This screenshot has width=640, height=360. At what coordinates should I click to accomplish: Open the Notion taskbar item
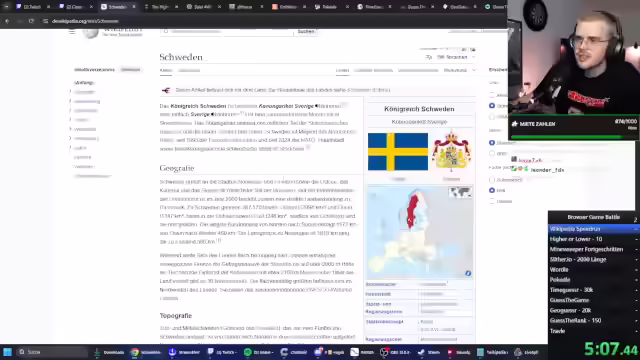[x=362, y=352]
